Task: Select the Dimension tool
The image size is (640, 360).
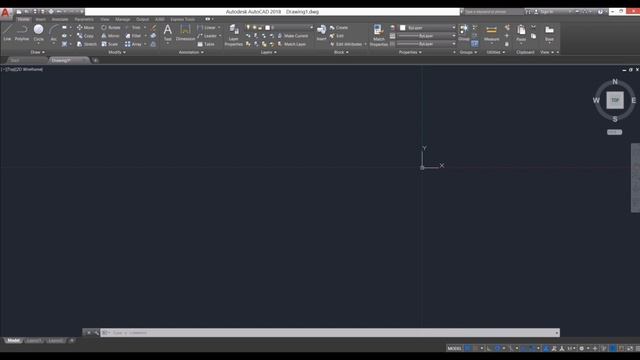Action: [185, 32]
